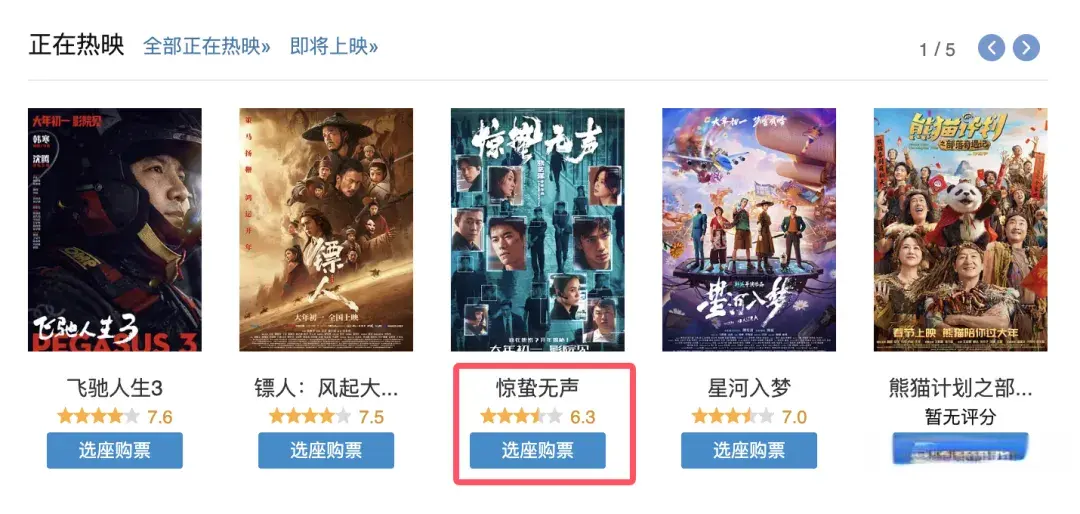Open the 熊猫计划之部... title link
The image size is (1080, 514).
[960, 389]
